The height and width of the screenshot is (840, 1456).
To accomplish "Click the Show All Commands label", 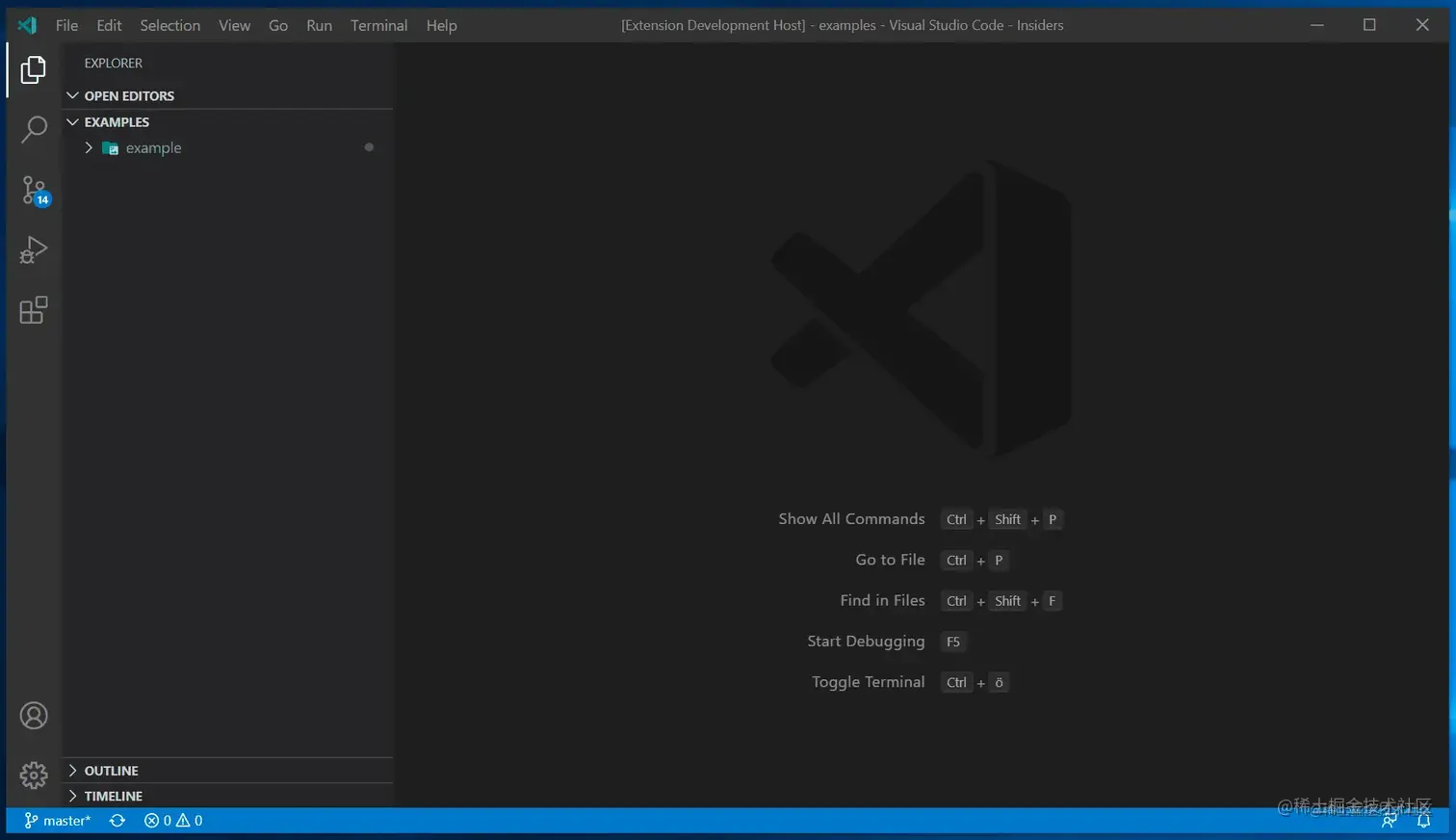I will click(851, 519).
